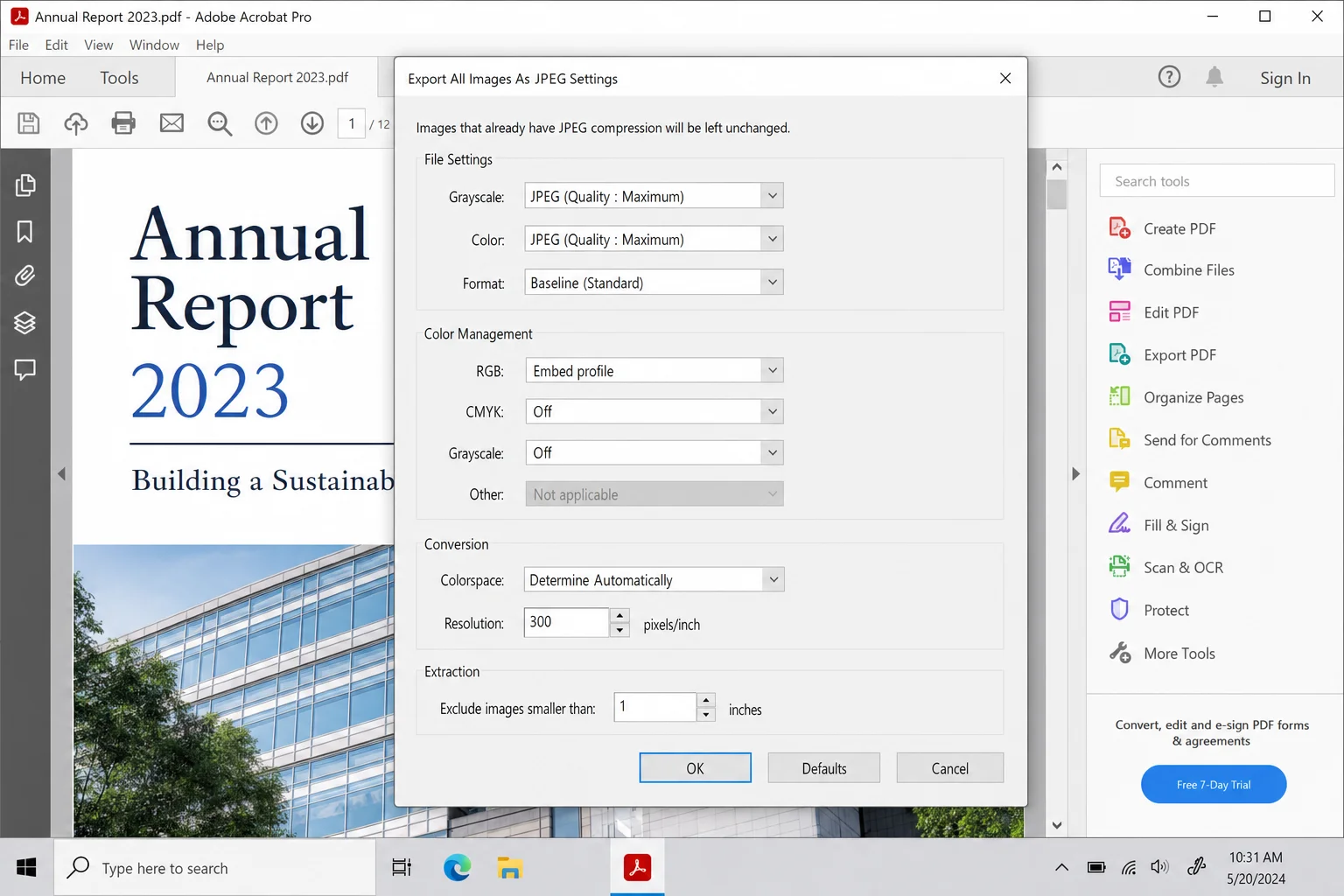Open the Comment tool

(1158, 482)
